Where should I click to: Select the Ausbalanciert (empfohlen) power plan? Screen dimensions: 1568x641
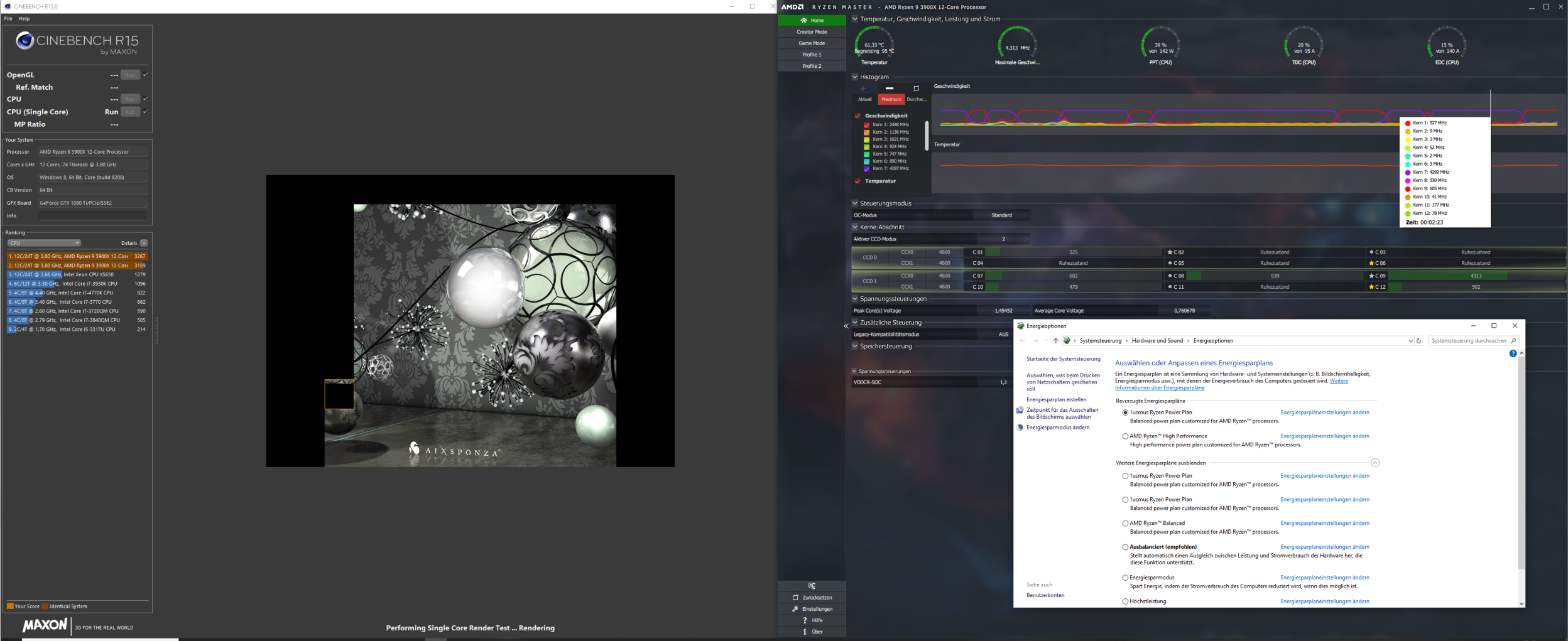click(x=1125, y=547)
